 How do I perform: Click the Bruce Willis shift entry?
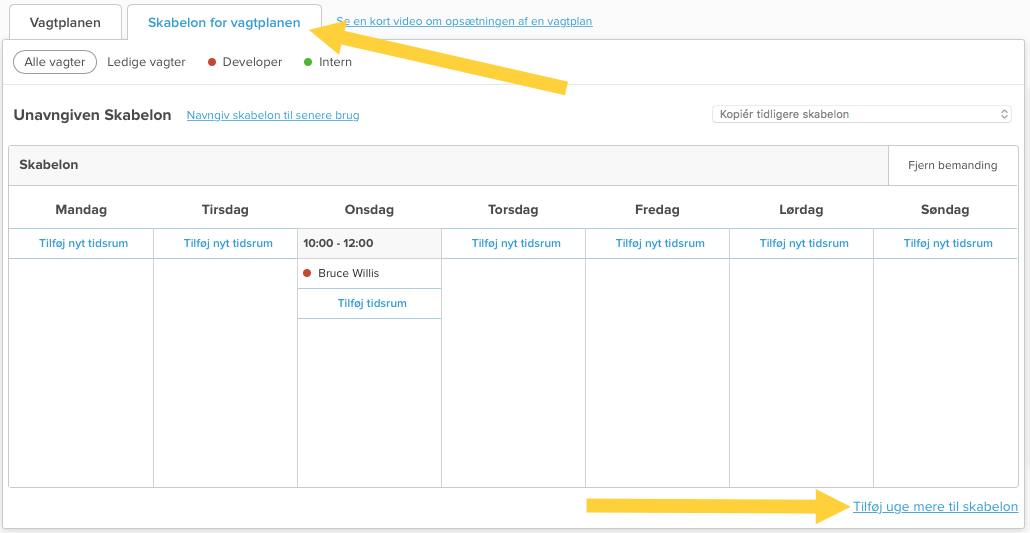348,273
